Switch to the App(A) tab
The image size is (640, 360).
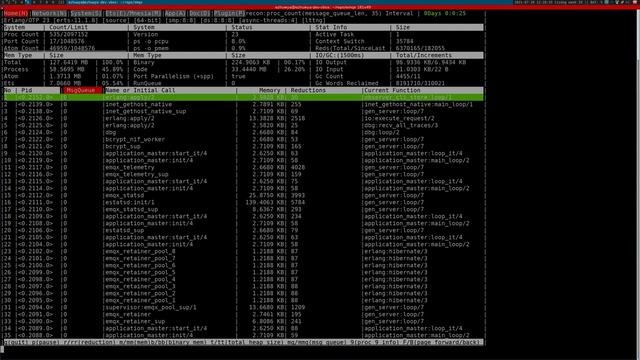(x=175, y=13)
